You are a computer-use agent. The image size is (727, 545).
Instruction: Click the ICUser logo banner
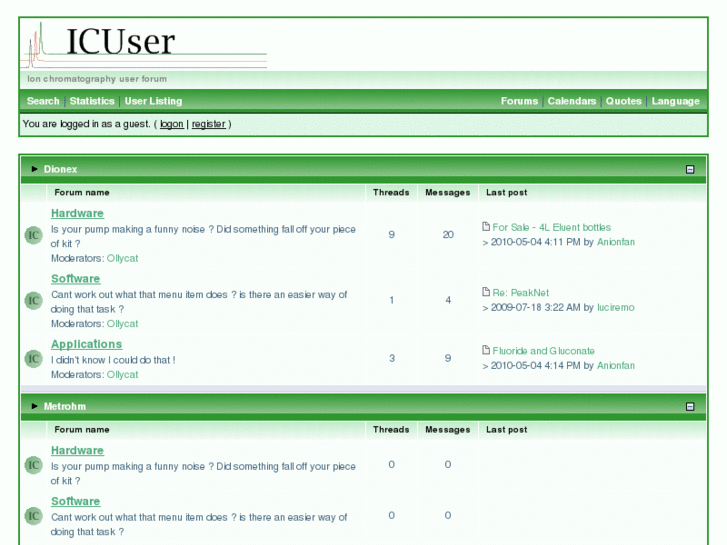pyautogui.click(x=144, y=45)
